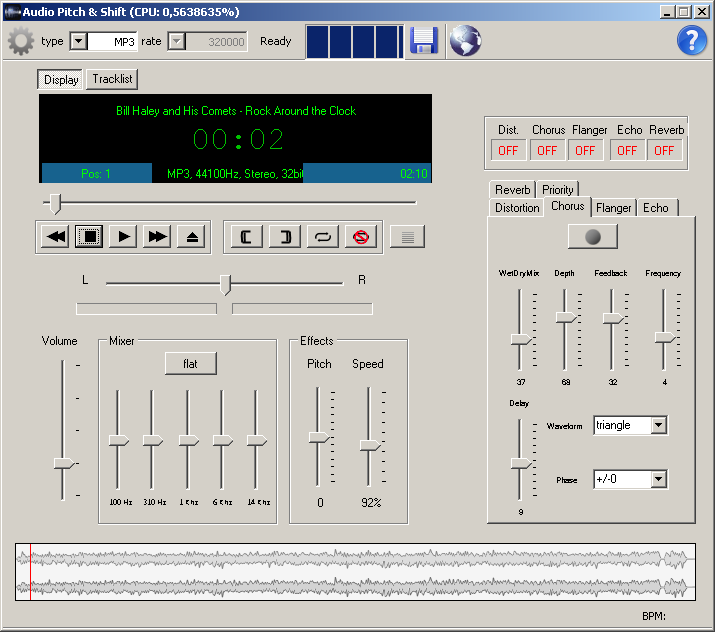Open the rate dropdown arrow
The width and height of the screenshot is (715, 632).
pos(176,41)
